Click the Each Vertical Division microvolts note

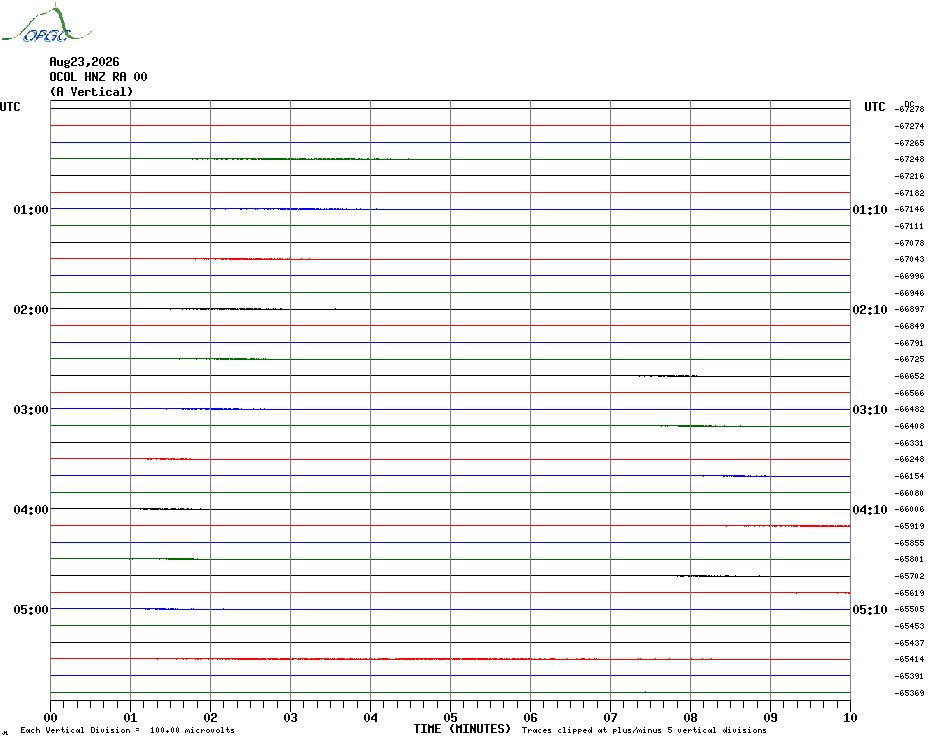128,730
